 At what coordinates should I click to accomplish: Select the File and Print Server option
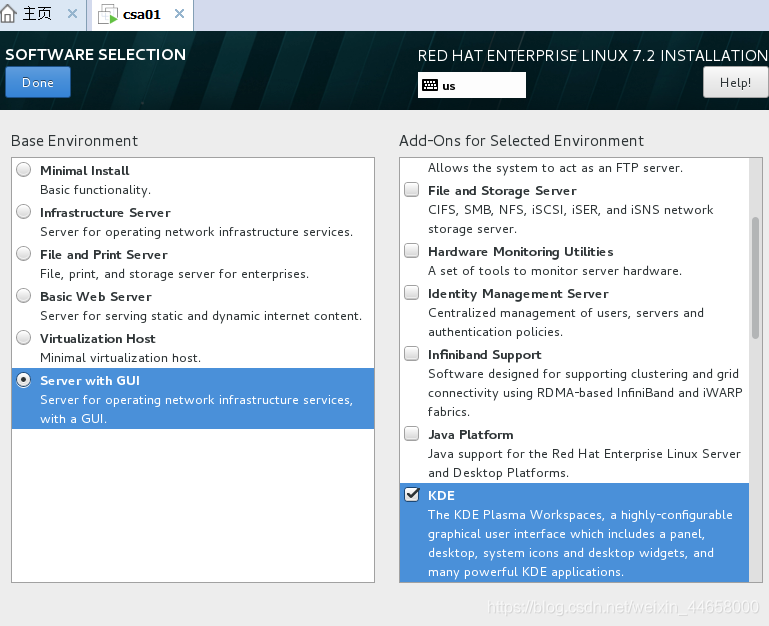click(24, 254)
